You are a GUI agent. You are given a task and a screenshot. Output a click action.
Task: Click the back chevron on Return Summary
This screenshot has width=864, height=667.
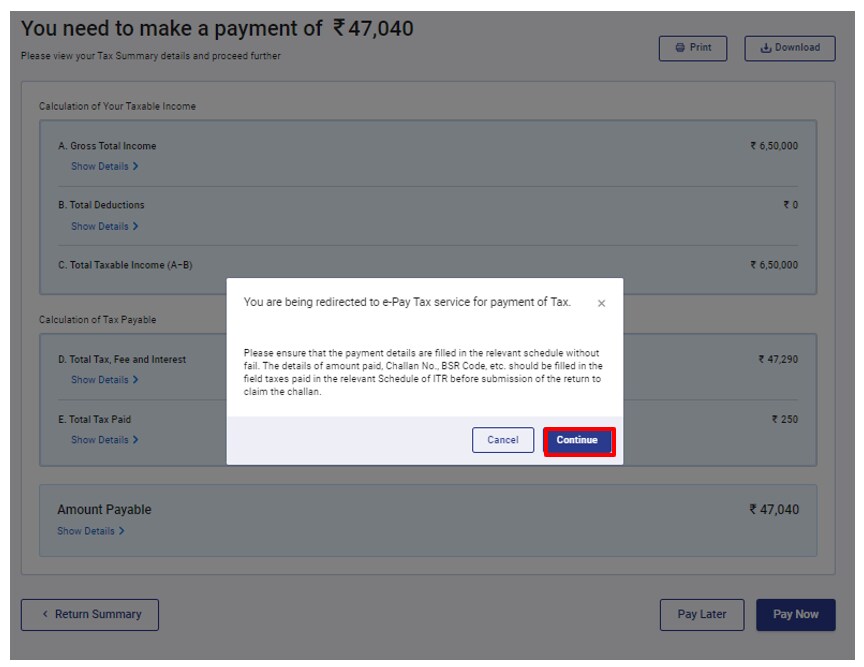pyautogui.click(x=45, y=614)
